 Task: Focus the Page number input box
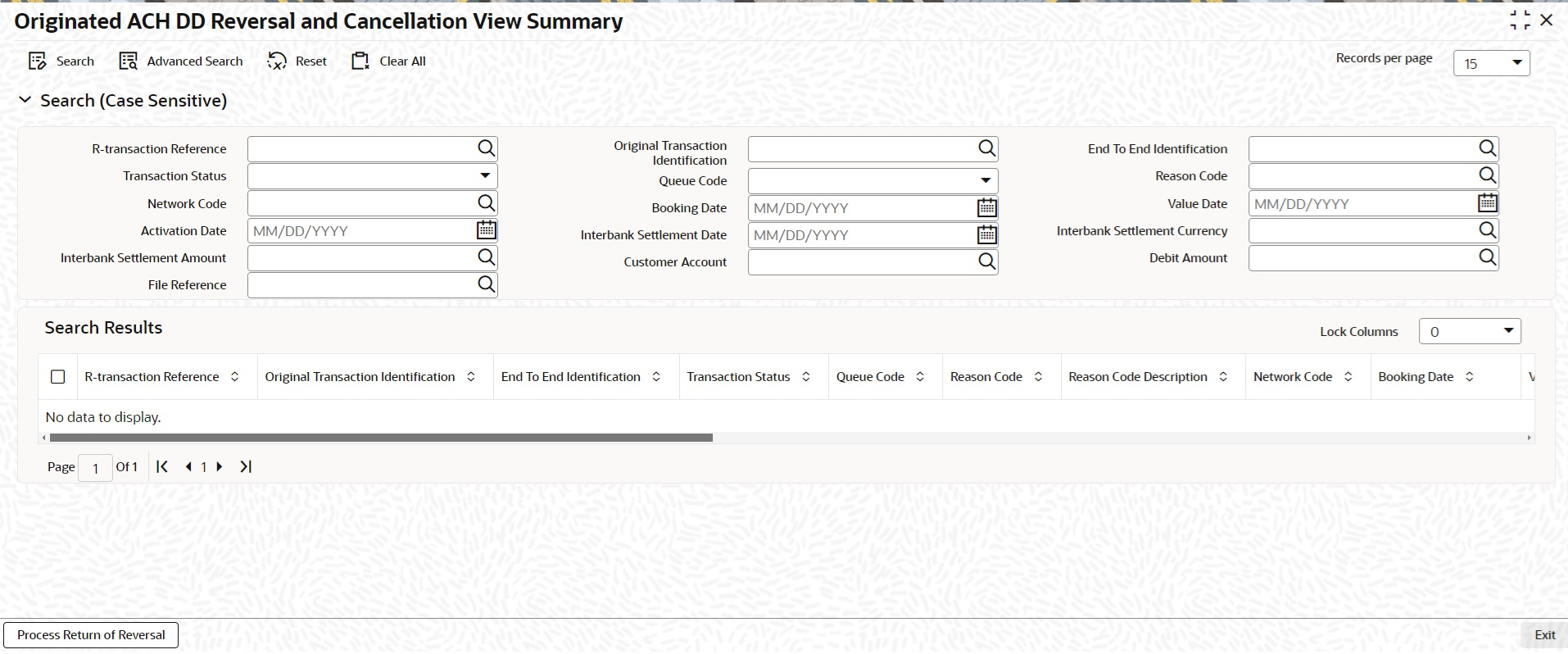[95, 467]
